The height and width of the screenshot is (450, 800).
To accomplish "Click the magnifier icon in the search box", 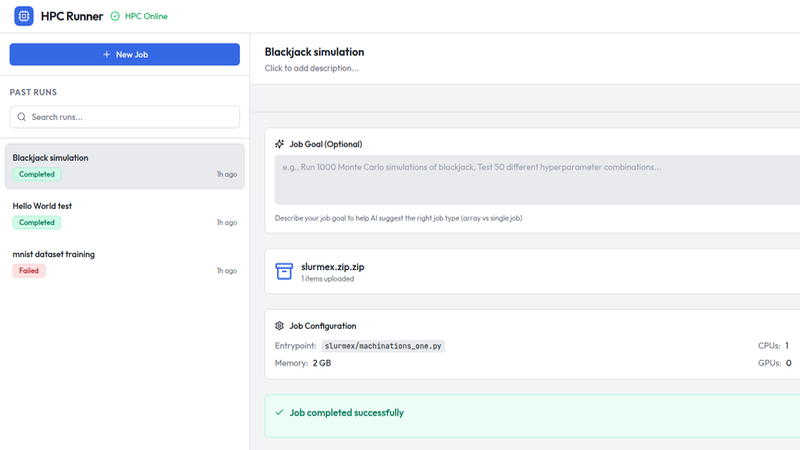I will point(22,117).
